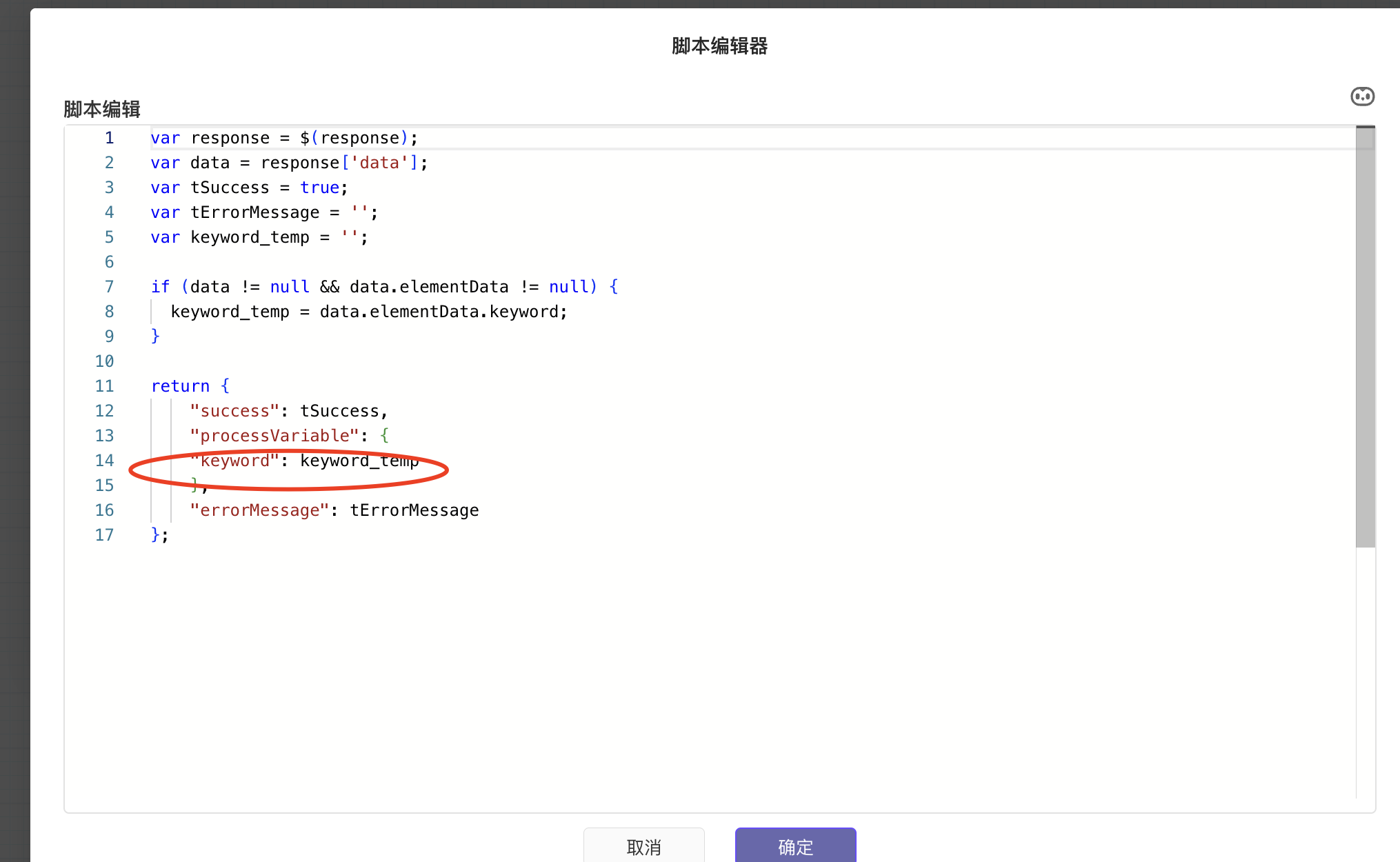Screen dimensions: 1400x862
Task: Click line number 6 in gutter
Action: [x=109, y=262]
